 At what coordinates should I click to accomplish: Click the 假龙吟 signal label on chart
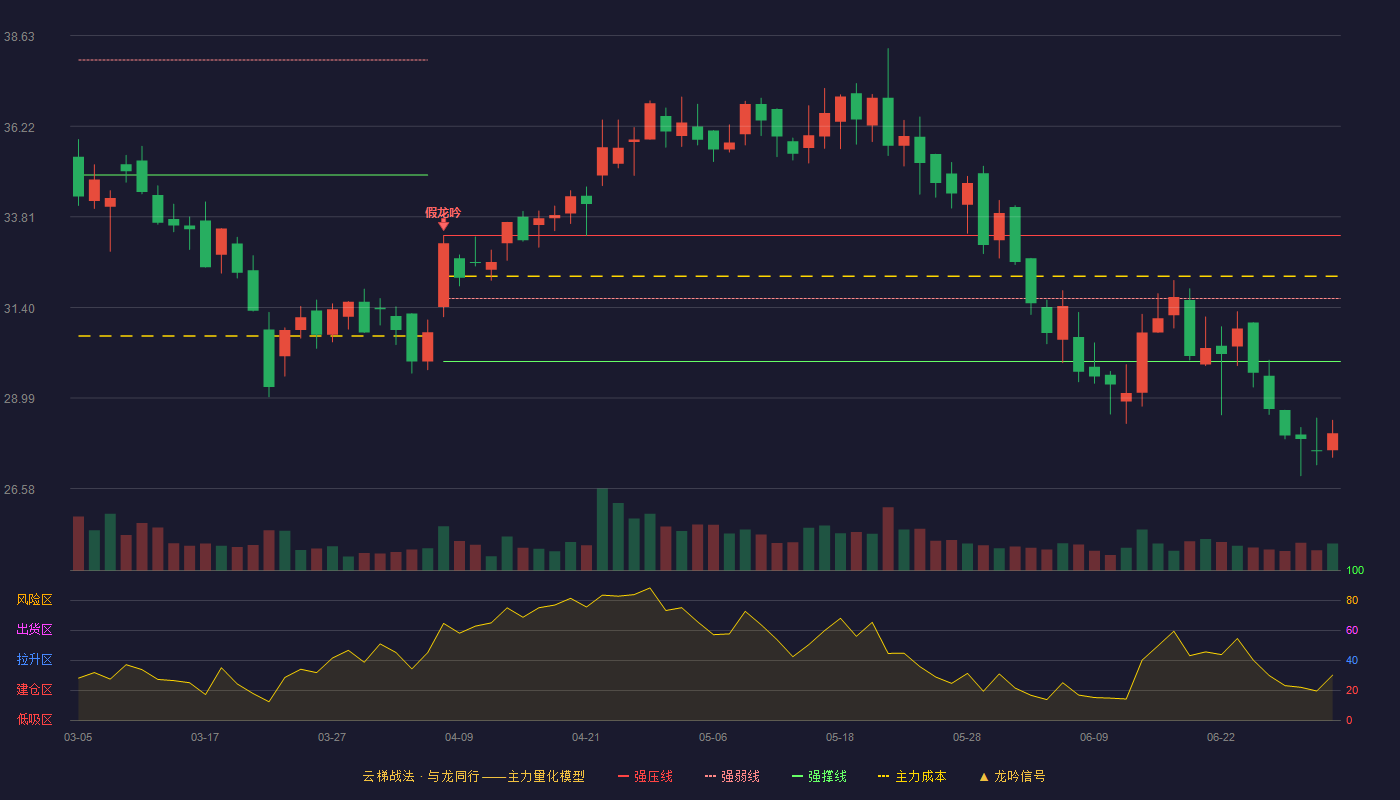click(443, 212)
